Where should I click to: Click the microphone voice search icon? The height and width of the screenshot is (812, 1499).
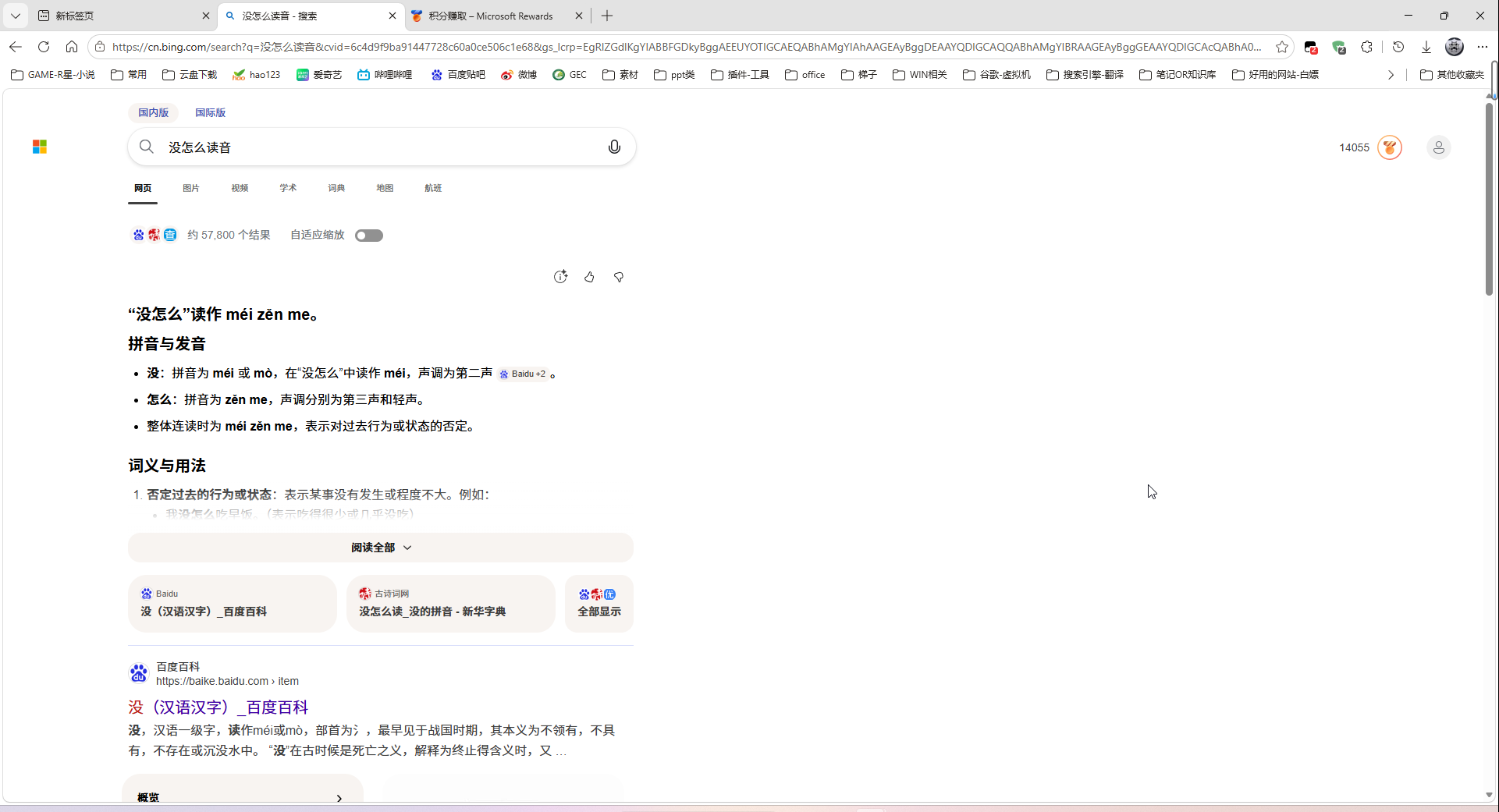[614, 147]
